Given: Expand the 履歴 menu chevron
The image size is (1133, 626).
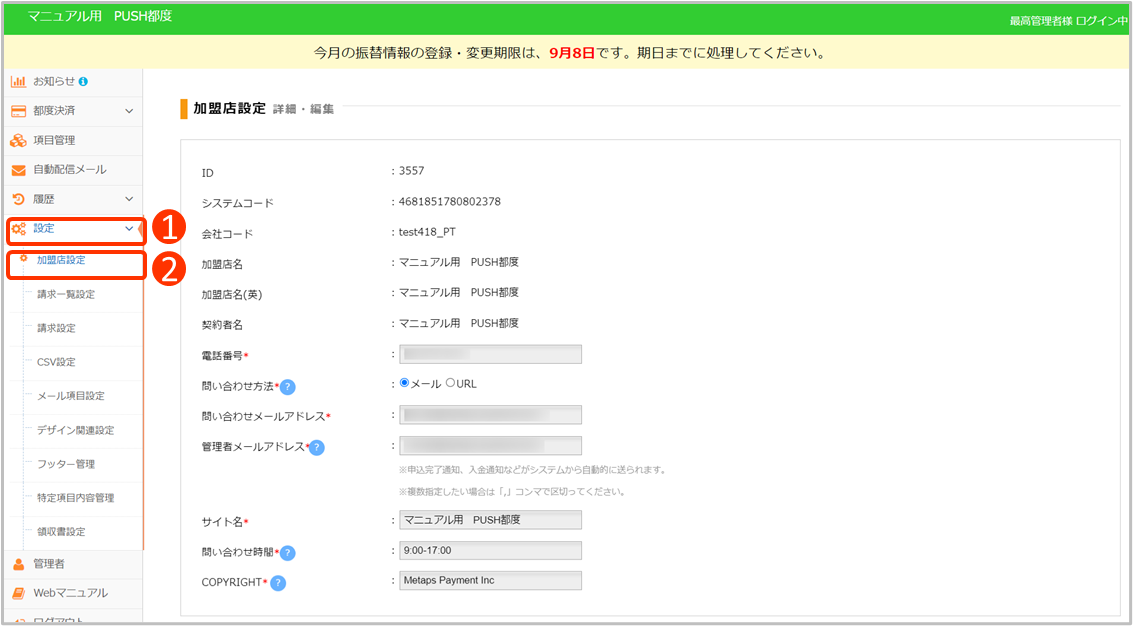Looking at the screenshot, I should coord(128,200).
